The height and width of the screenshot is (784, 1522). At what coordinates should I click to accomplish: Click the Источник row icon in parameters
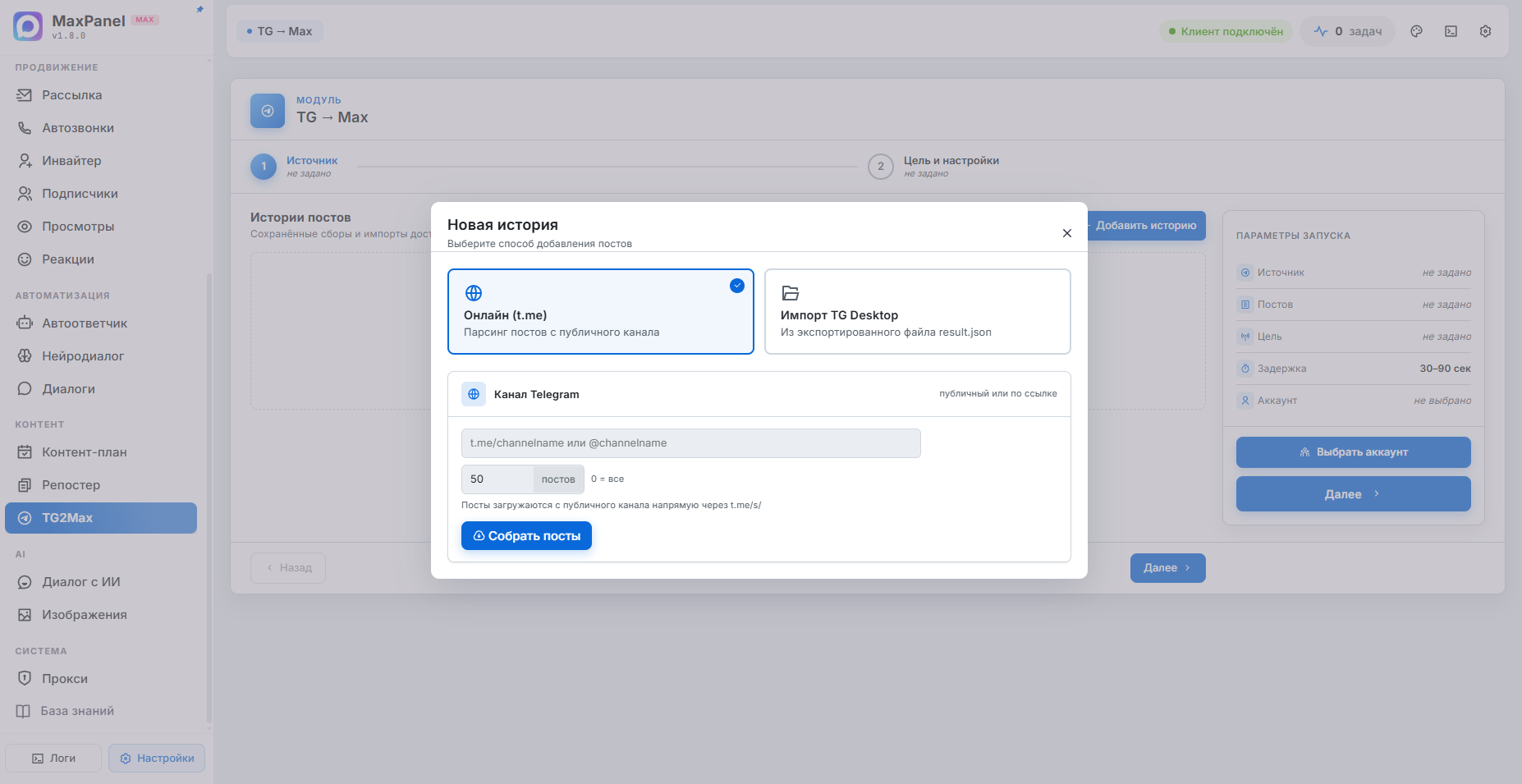tap(1245, 273)
